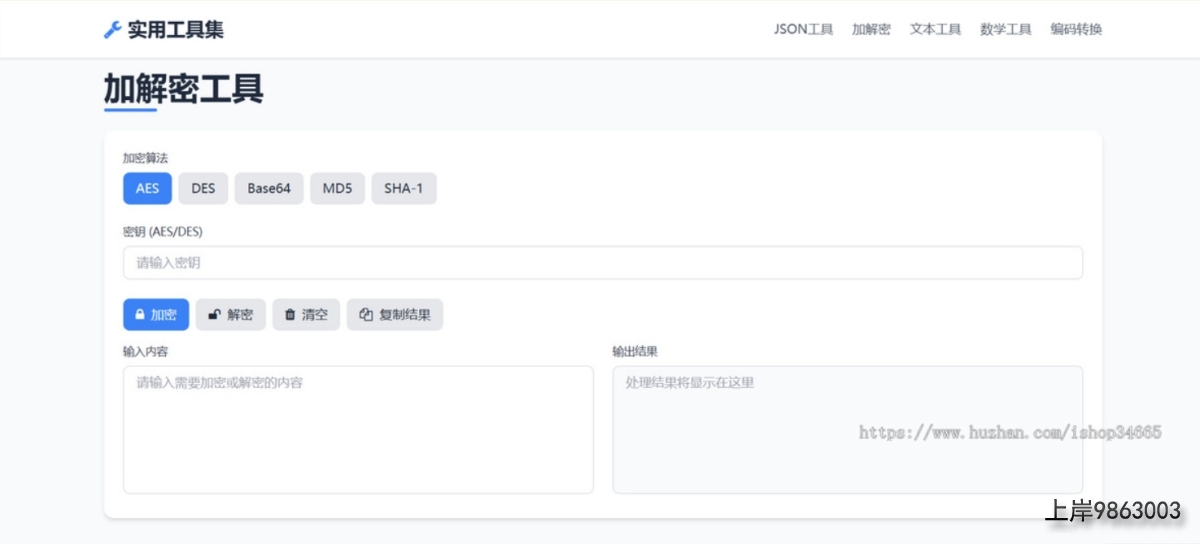The width and height of the screenshot is (1200, 544).
Task: Open the JSON工具 navigation item
Action: tap(803, 30)
